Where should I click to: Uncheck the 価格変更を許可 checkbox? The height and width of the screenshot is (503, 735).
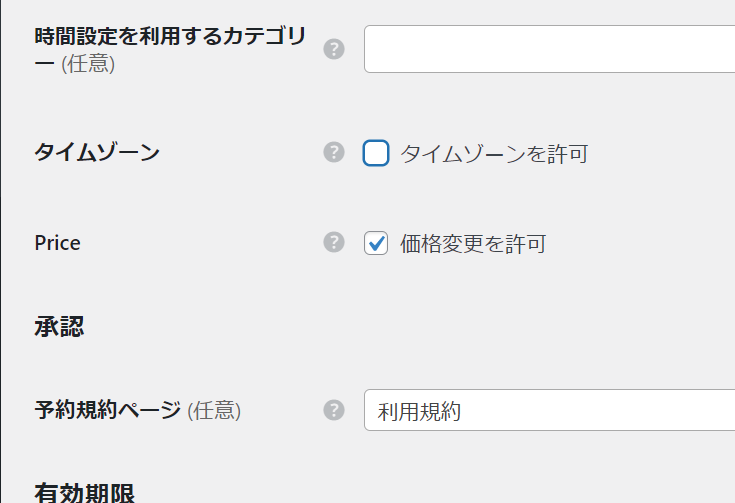(376, 243)
